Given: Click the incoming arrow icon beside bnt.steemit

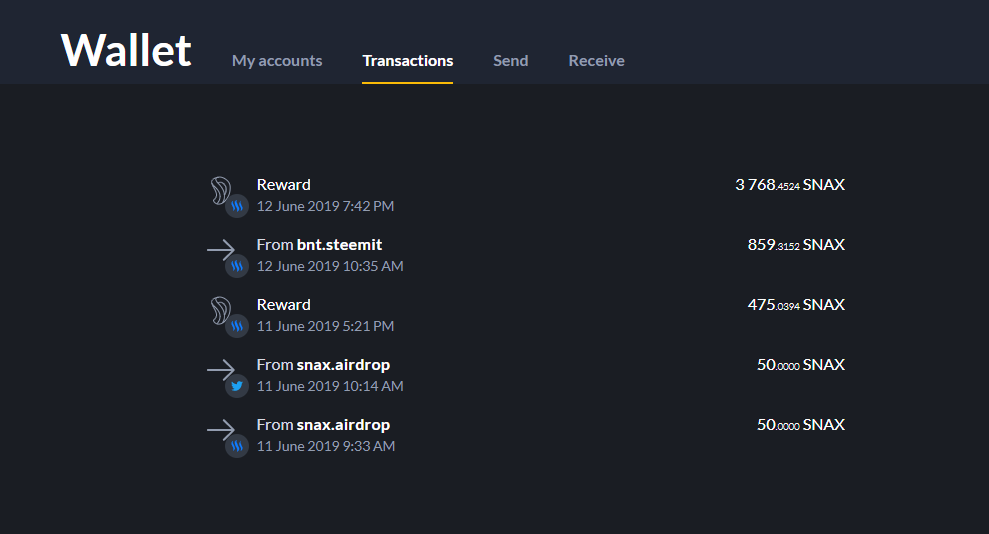Looking at the screenshot, I should point(220,249).
